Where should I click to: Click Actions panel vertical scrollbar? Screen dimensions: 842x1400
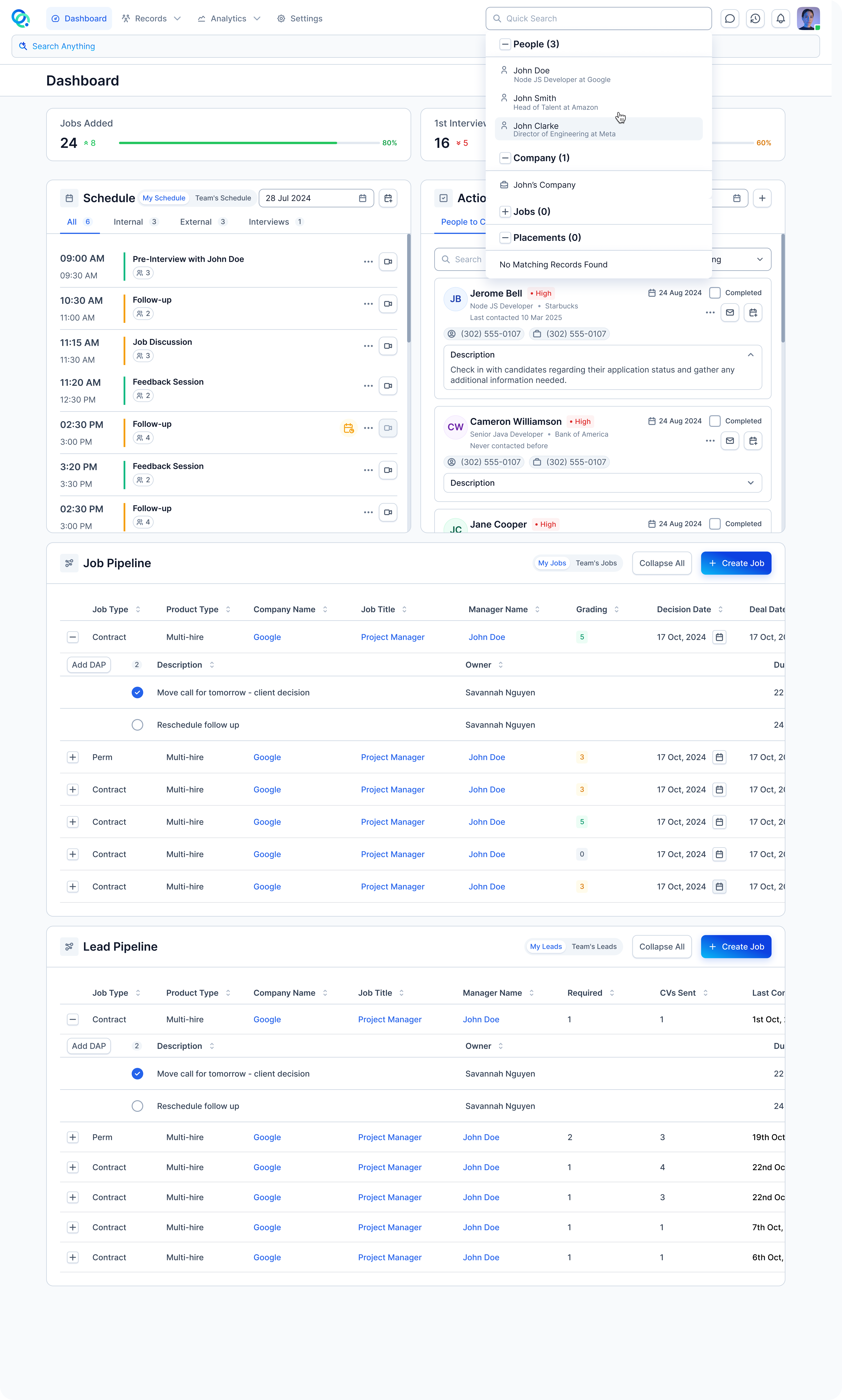coord(783,288)
